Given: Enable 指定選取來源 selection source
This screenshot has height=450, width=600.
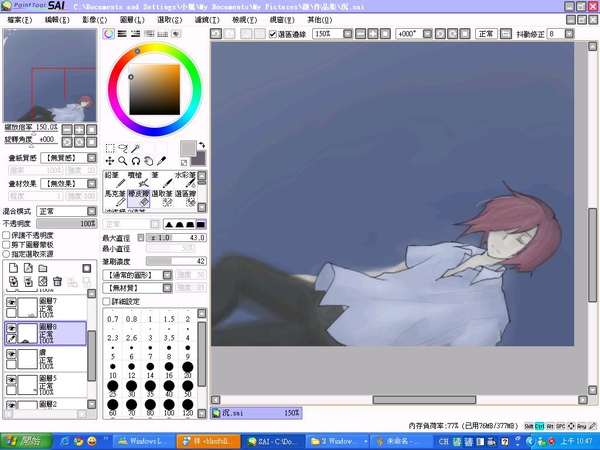Looking at the screenshot, I should 6,254.
